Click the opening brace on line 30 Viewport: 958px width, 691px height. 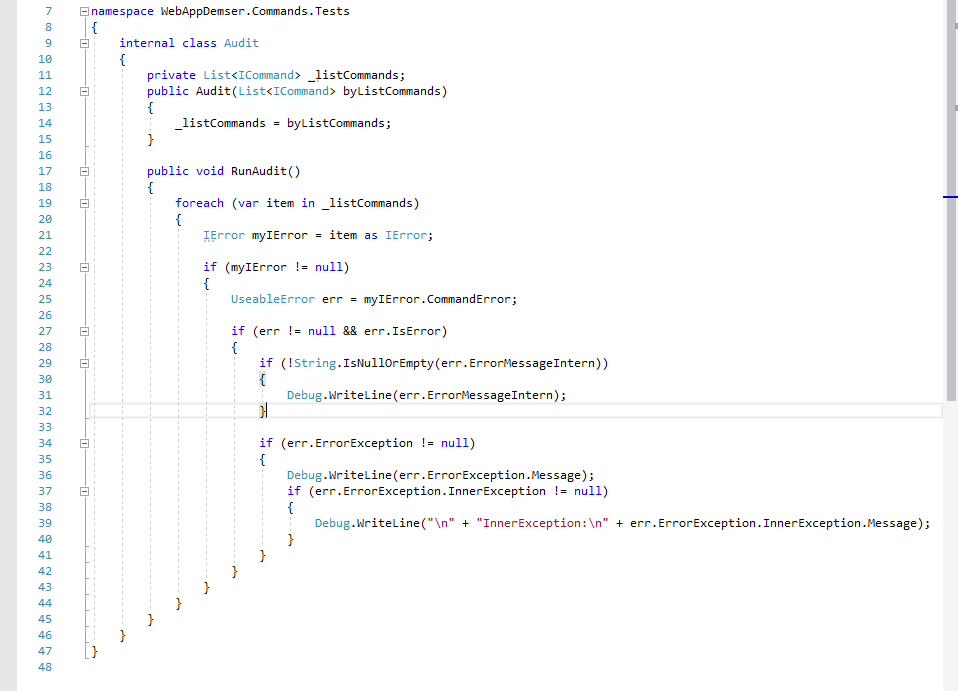point(262,379)
